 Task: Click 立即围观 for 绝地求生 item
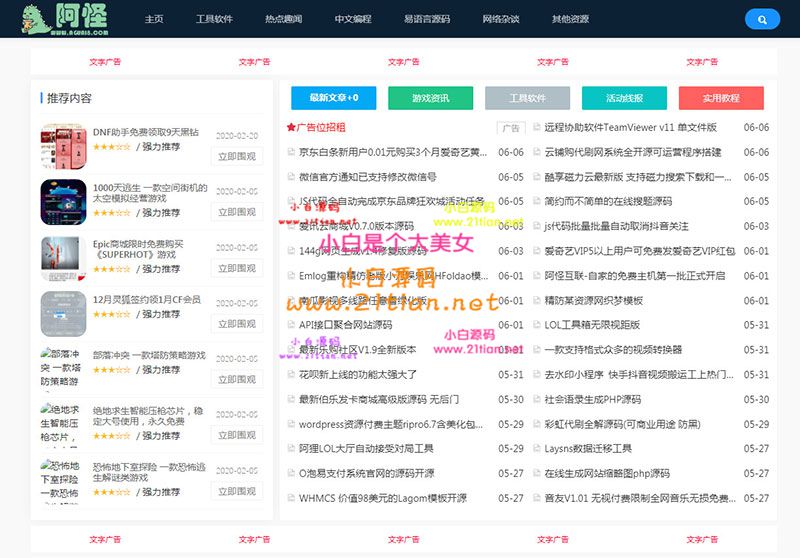click(237, 435)
